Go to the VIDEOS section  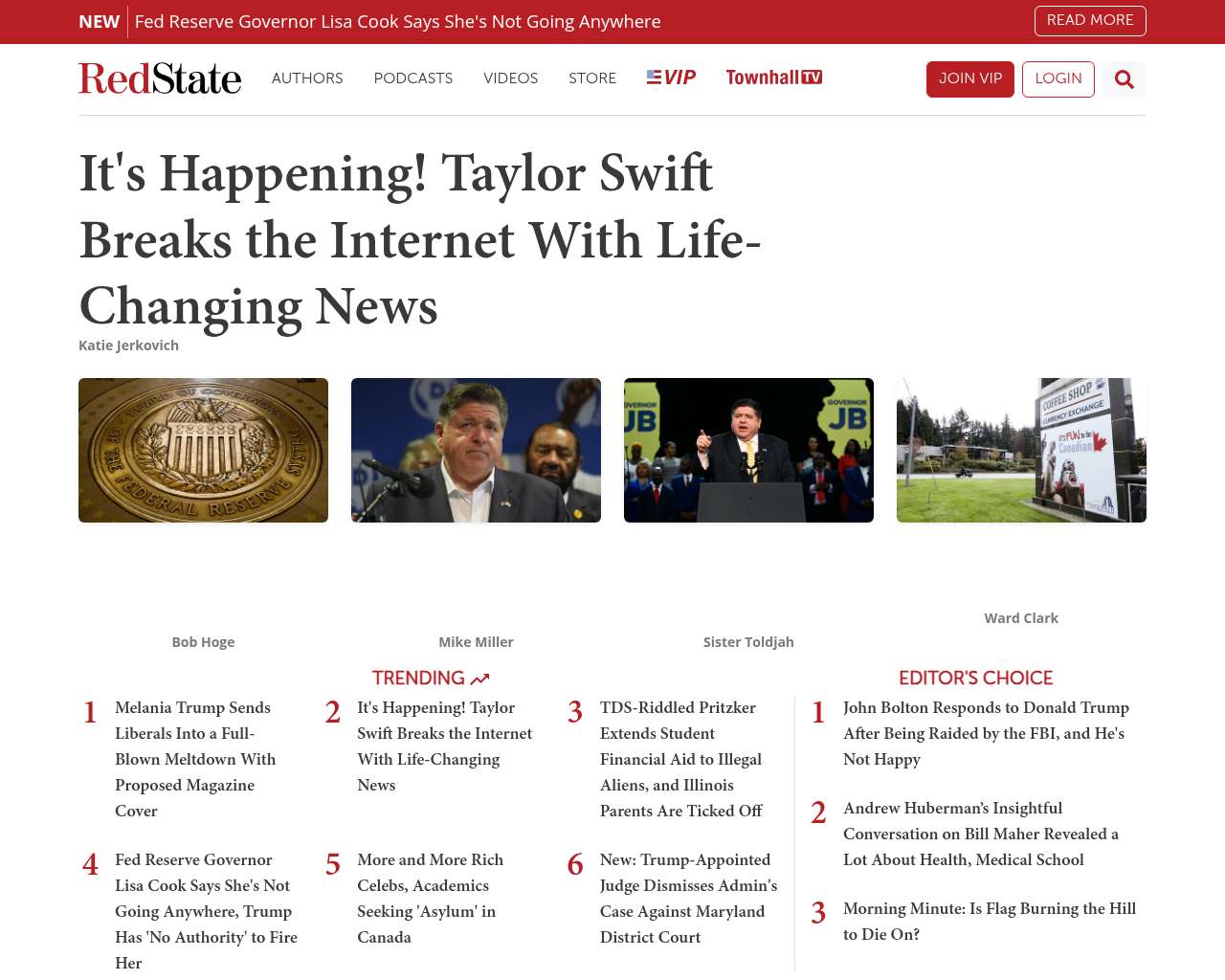pyautogui.click(x=511, y=78)
